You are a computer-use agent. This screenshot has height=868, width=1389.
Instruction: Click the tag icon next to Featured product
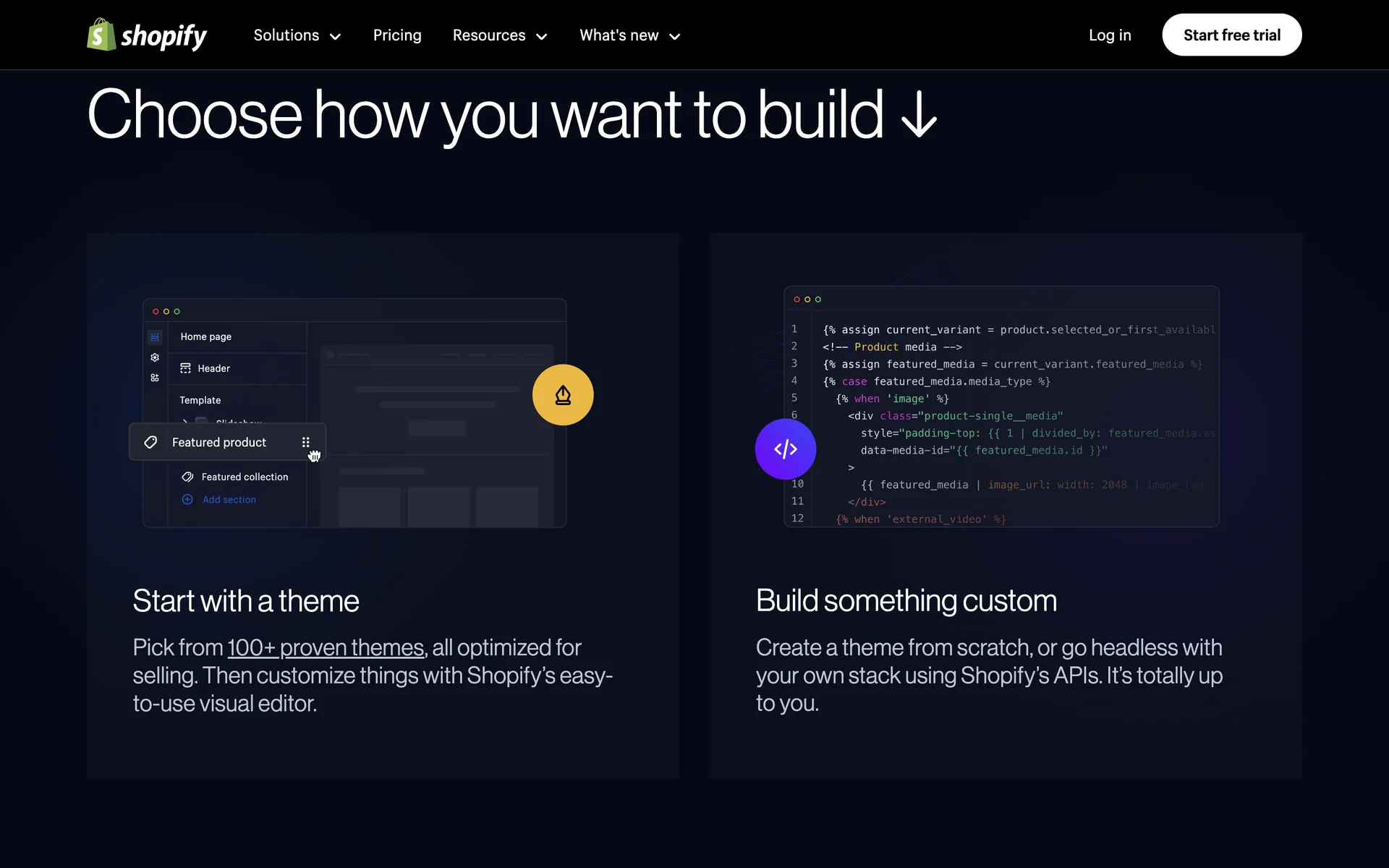[x=150, y=442]
